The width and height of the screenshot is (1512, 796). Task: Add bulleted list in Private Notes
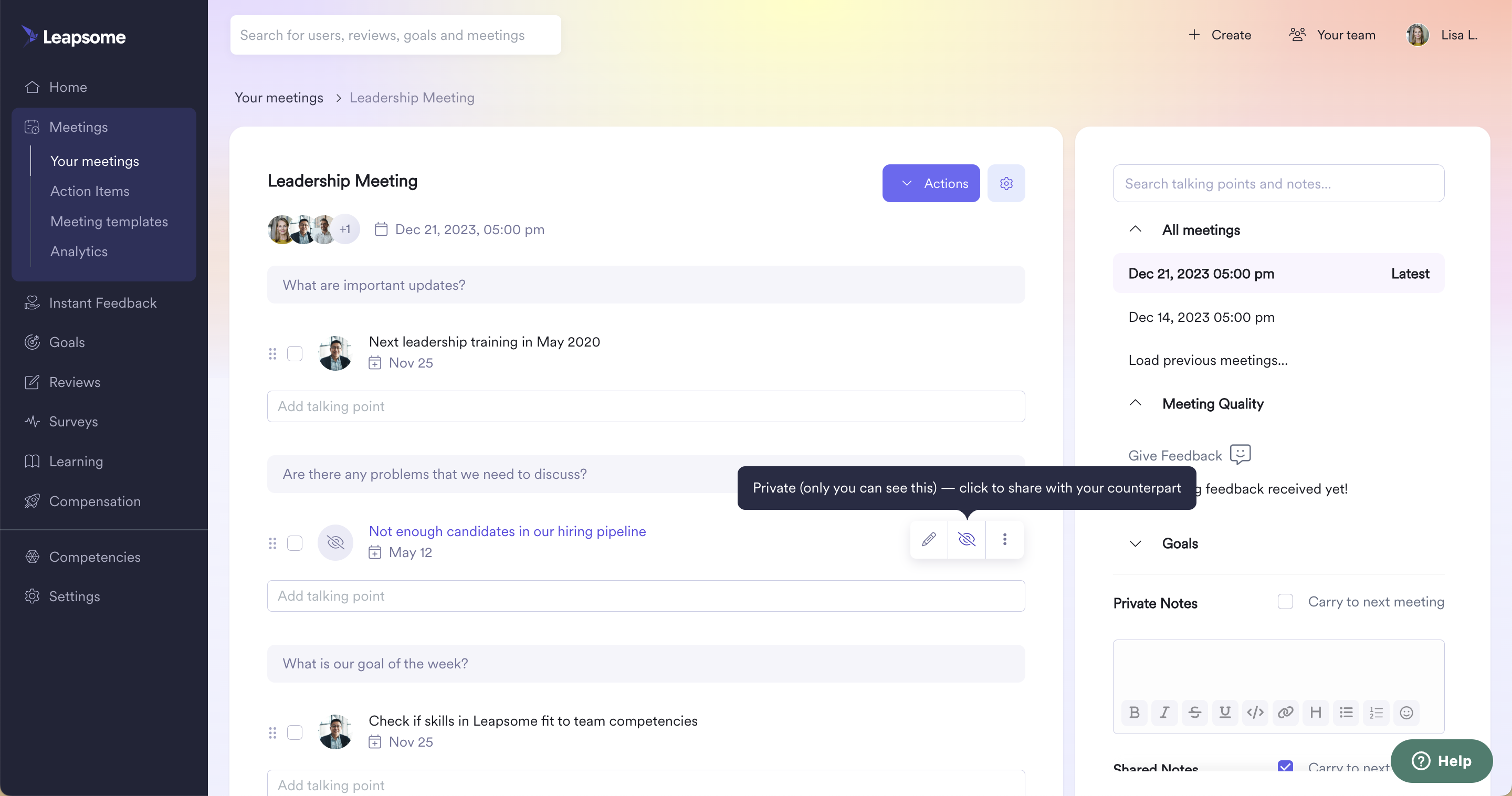[1346, 712]
